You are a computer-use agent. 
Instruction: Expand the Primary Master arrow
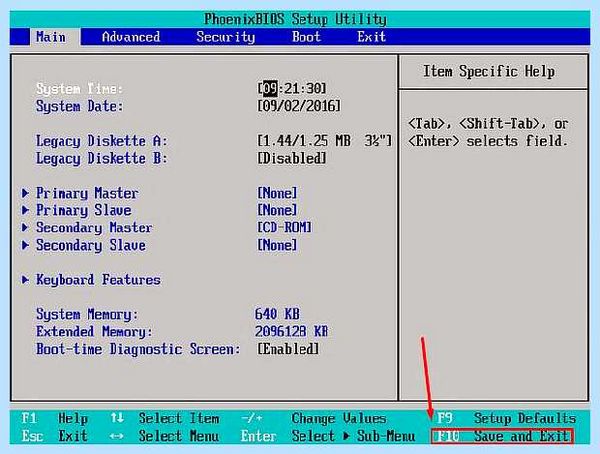[x=25, y=193]
